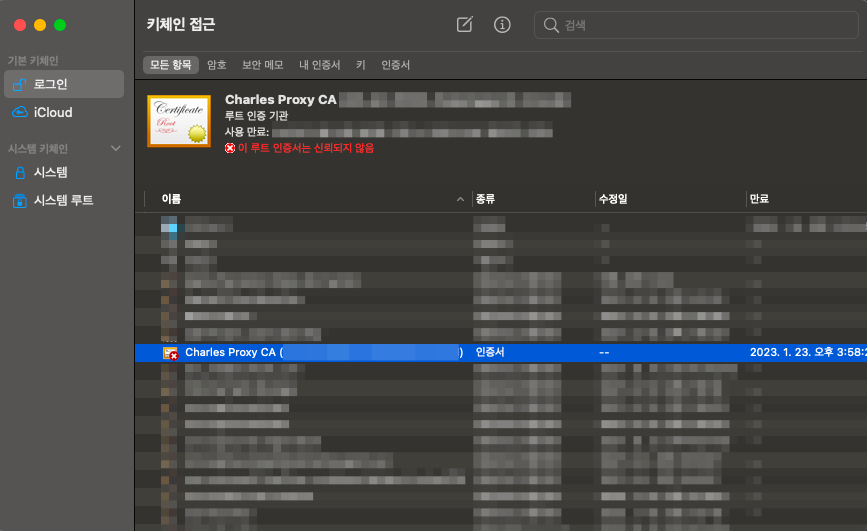Sort list by 이름 column header
Screen dimensions: 867x531
coord(171,199)
